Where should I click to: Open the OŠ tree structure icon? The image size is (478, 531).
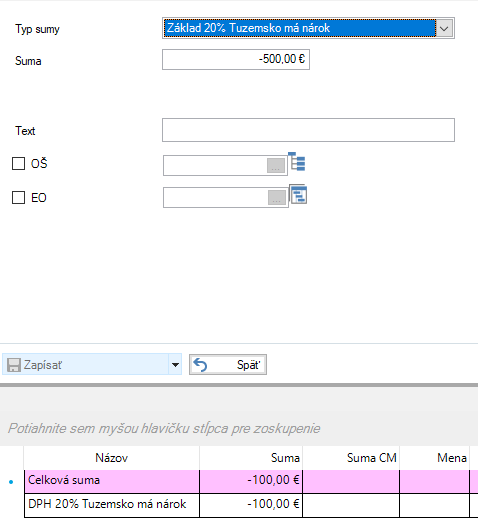click(297, 162)
